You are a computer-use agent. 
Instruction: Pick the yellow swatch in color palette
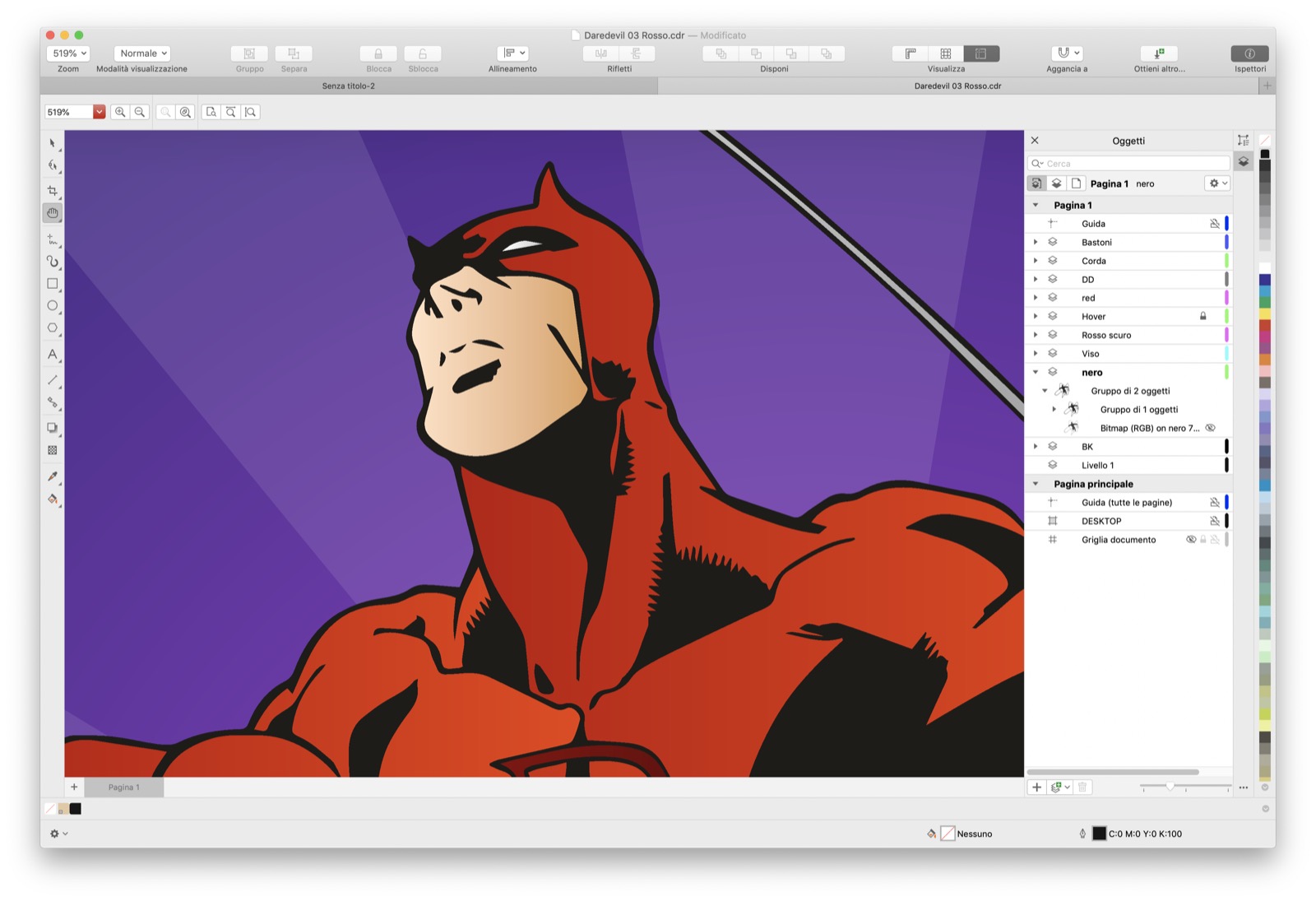(x=1265, y=313)
